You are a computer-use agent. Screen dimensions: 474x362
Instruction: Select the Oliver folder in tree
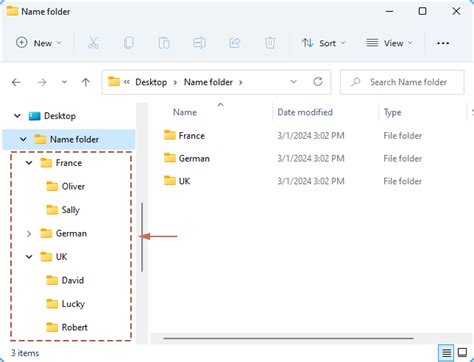click(x=73, y=186)
